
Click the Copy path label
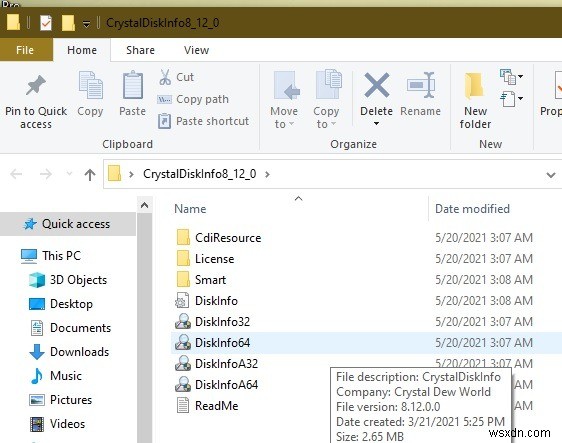[203, 99]
